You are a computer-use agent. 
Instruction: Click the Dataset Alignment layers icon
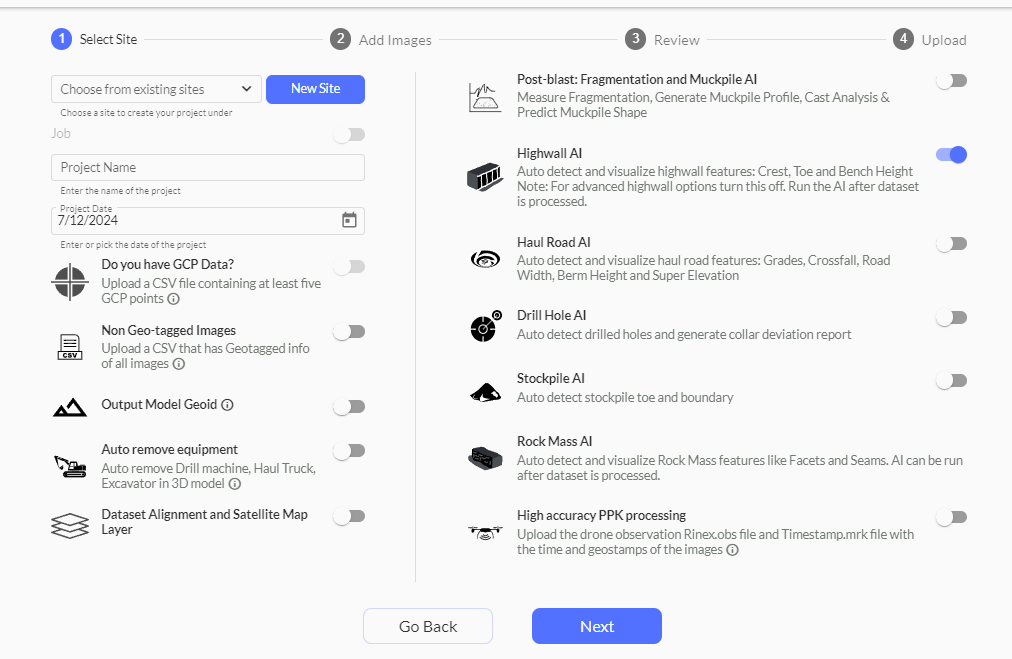(x=70, y=525)
